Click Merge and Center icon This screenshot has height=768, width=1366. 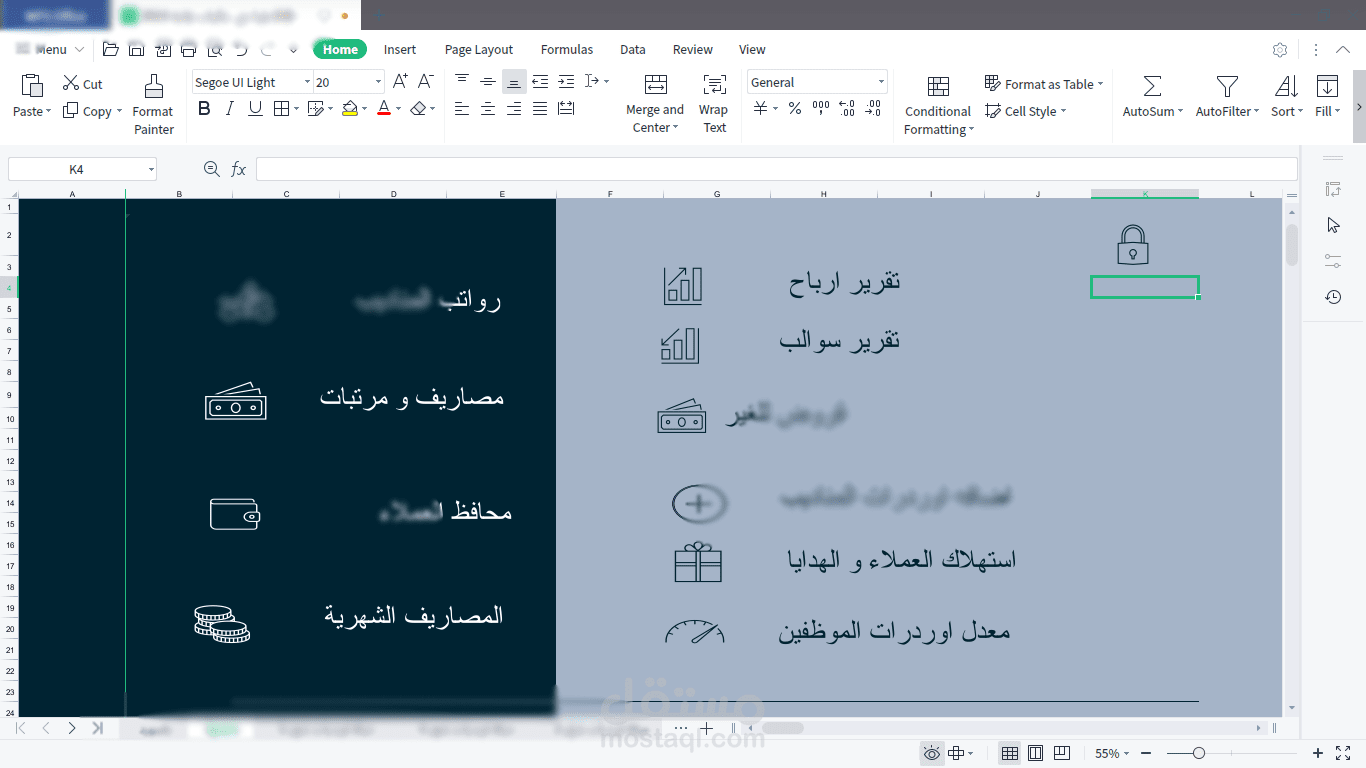pyautogui.click(x=656, y=84)
